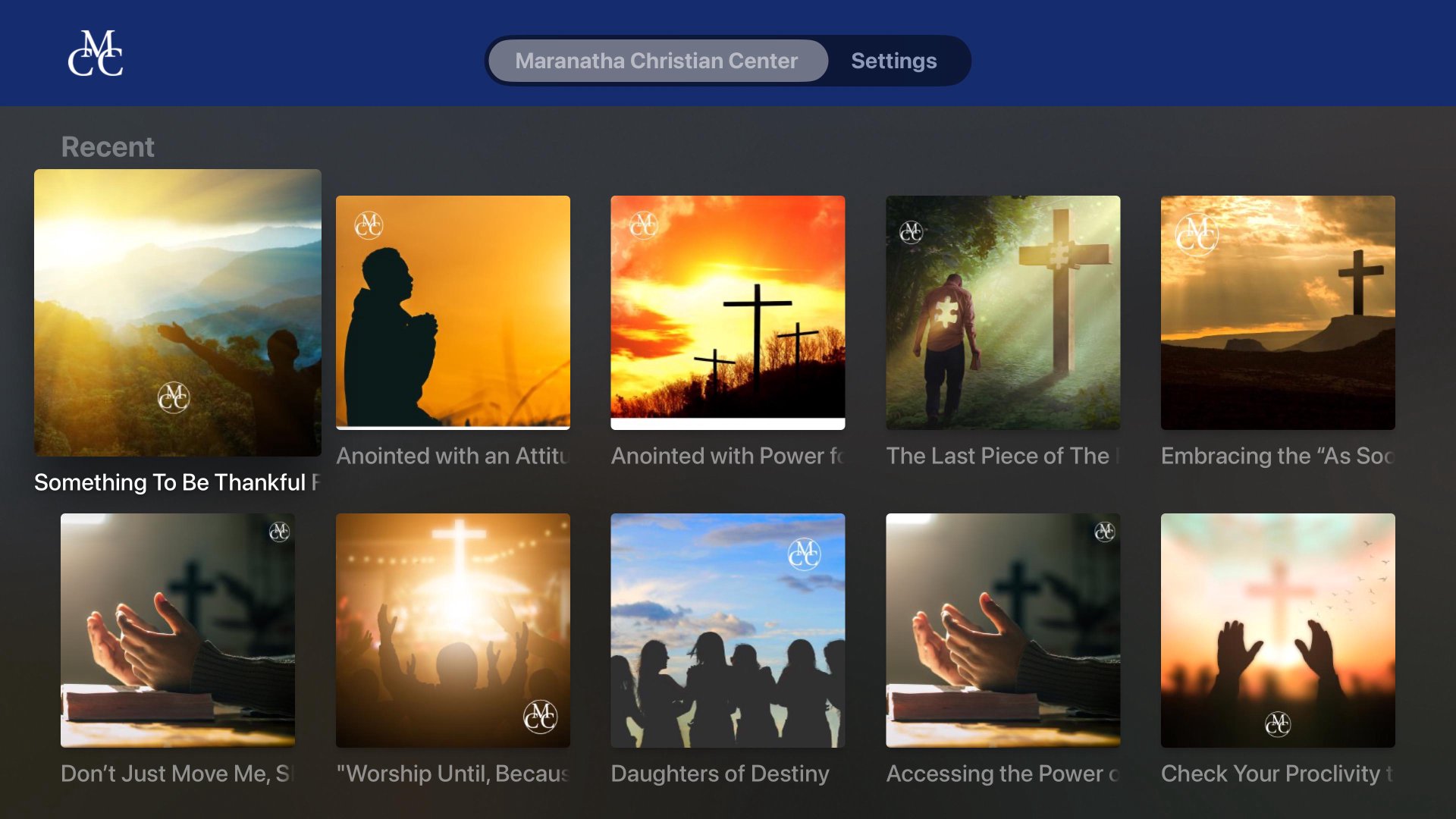Viewport: 1456px width, 819px height.
Task: Select the Worship Until, Because concert thumbnail
Action: click(453, 630)
